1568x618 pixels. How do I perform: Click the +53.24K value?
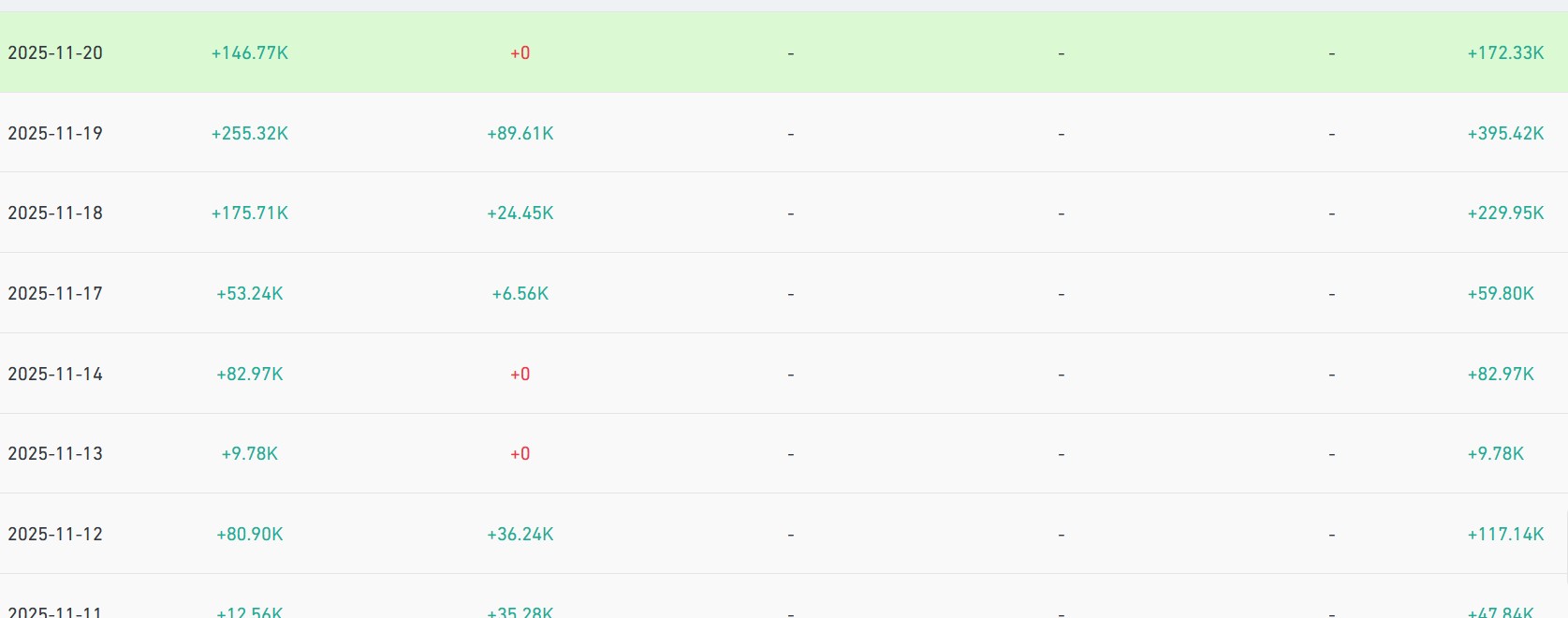[x=250, y=294]
